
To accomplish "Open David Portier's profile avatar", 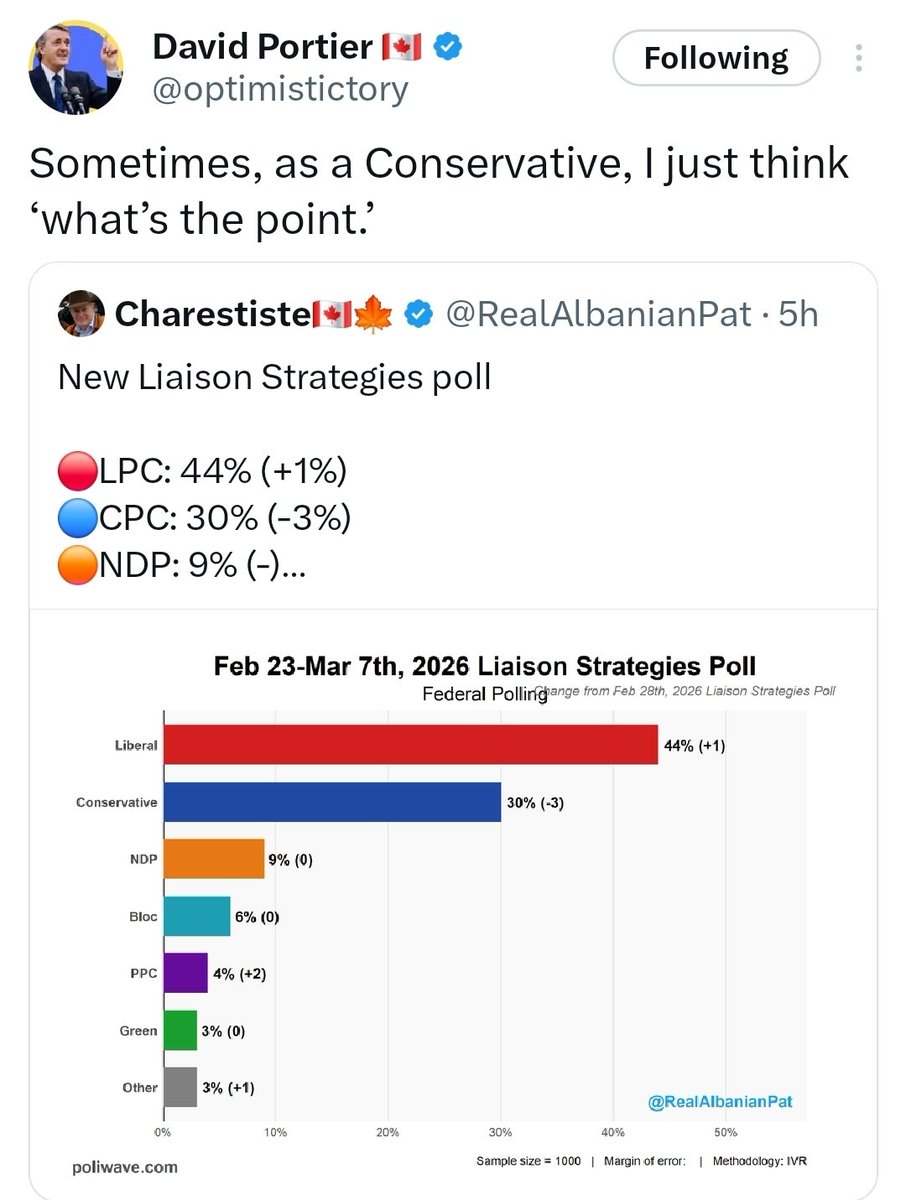I will coord(76,67).
